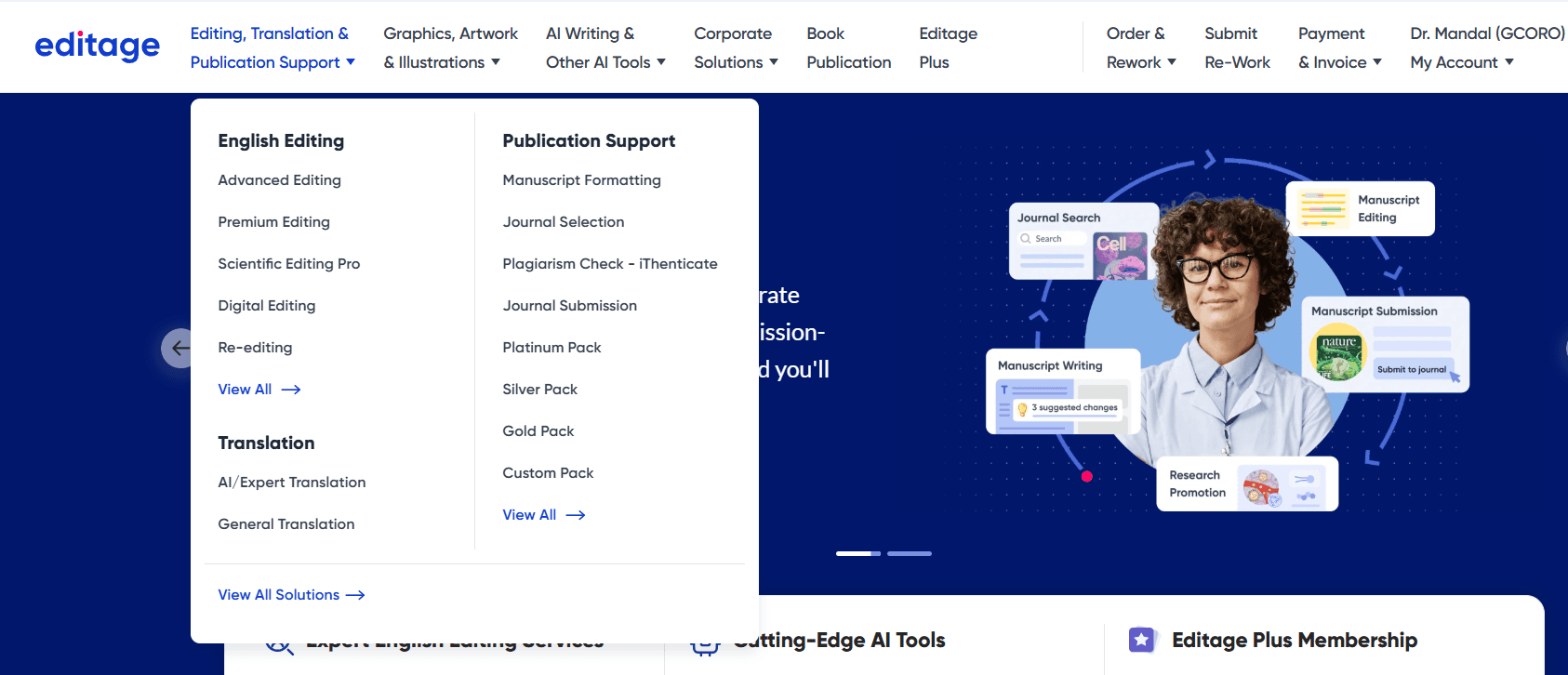This screenshot has width=1568, height=675.
Task: Collapse Editing, Translation & Publication Support menu
Action: tap(272, 47)
